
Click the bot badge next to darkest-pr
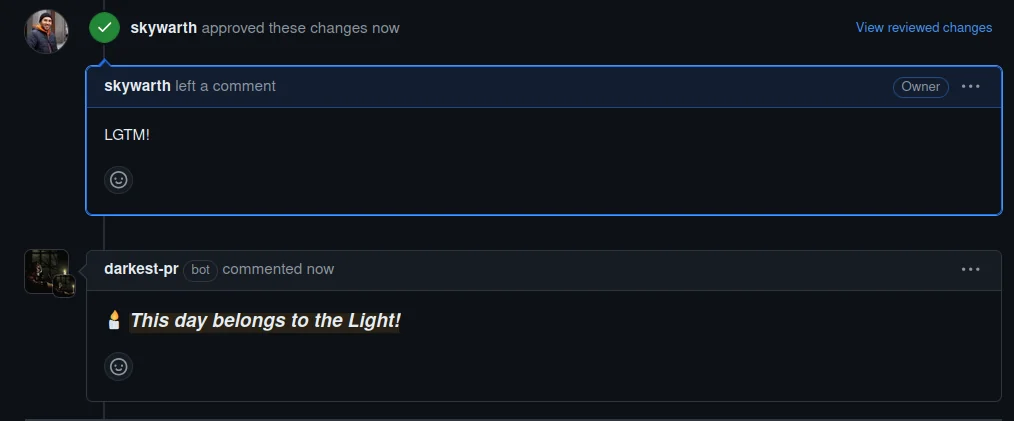pyautogui.click(x=200, y=270)
